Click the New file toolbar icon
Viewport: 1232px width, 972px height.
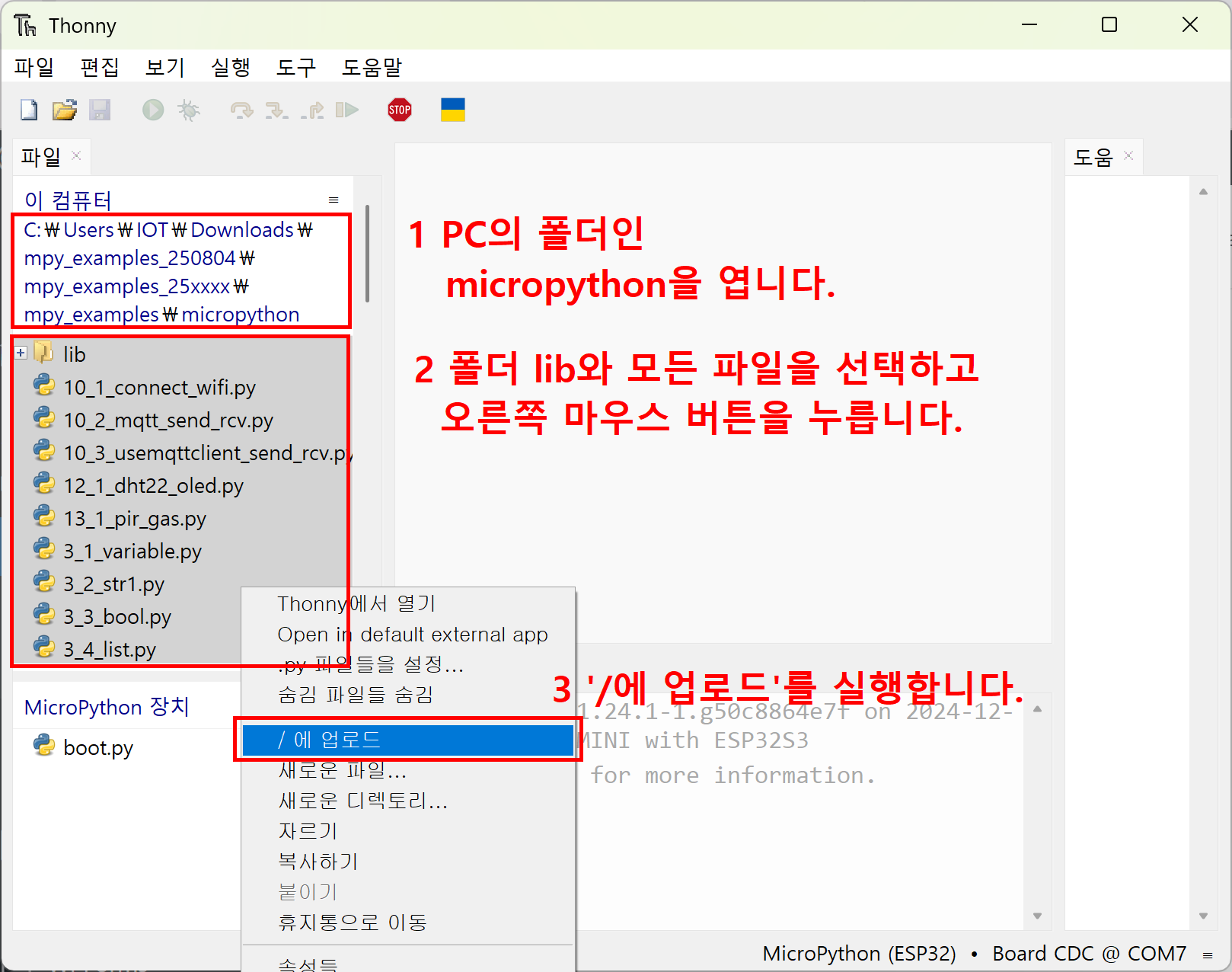(29, 110)
